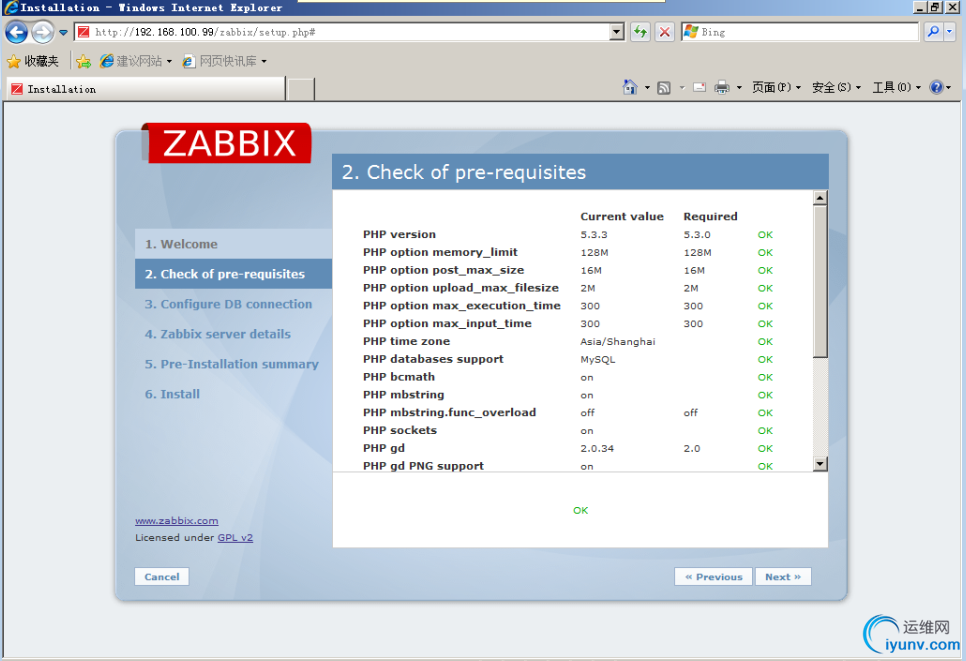Screen dimensions: 966x661
Task: Click the "PHP sockets" row label
Action: coord(400,431)
